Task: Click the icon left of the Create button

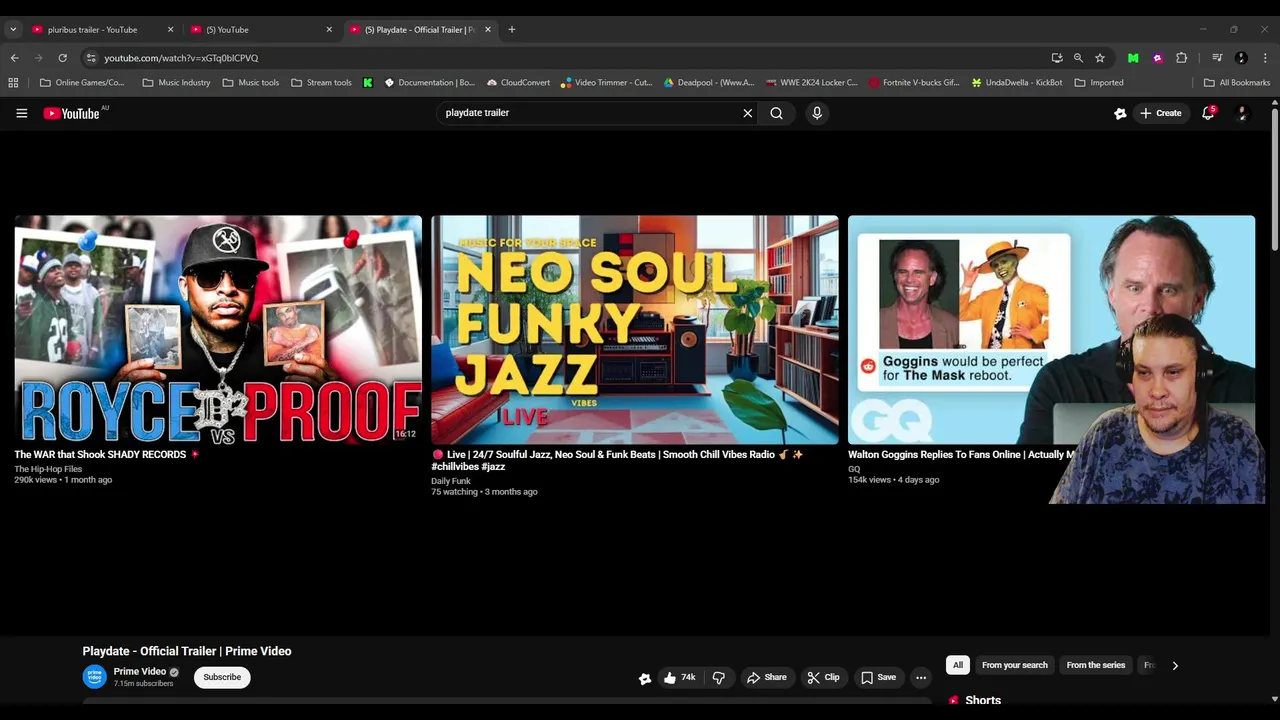Action: [1120, 113]
